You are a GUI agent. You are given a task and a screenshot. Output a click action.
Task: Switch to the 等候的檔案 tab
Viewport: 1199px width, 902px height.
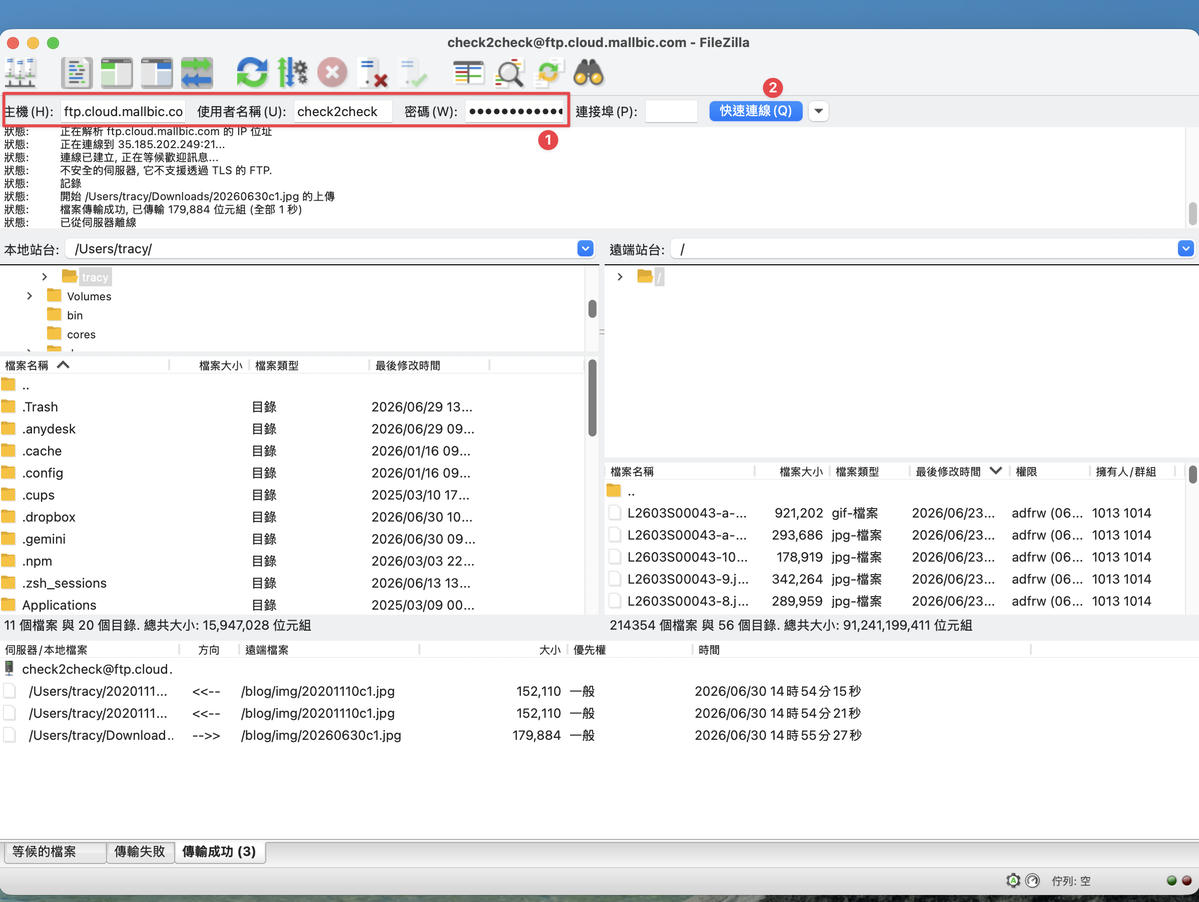tap(54, 852)
